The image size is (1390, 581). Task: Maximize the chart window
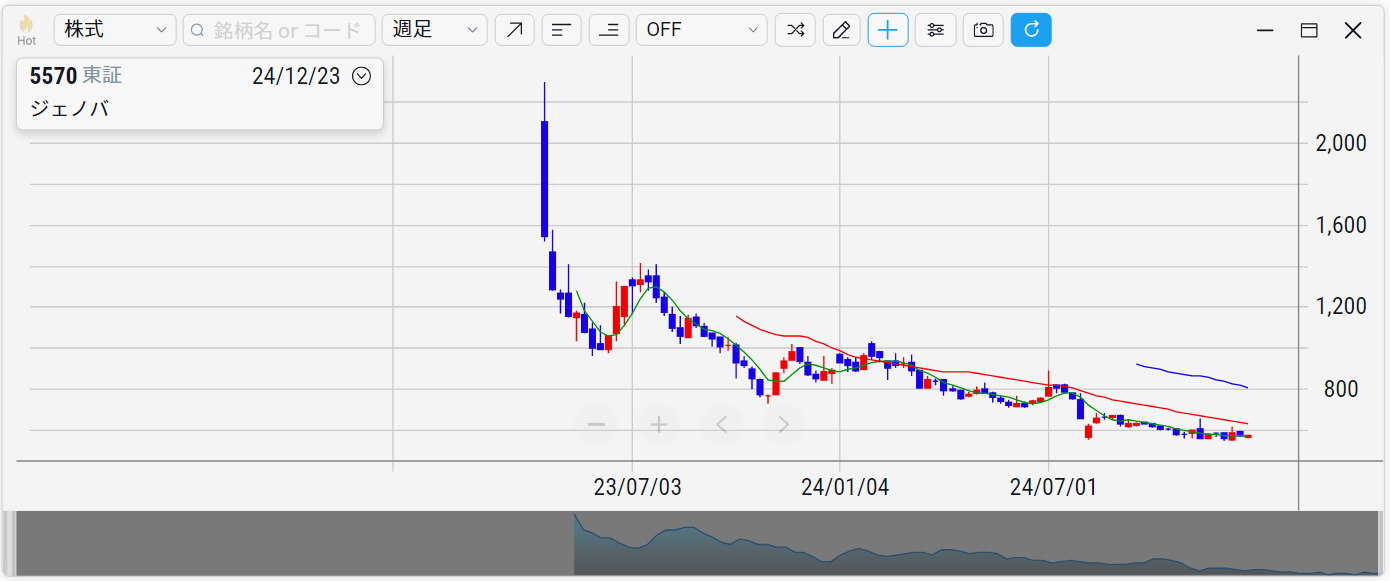coord(1309,31)
